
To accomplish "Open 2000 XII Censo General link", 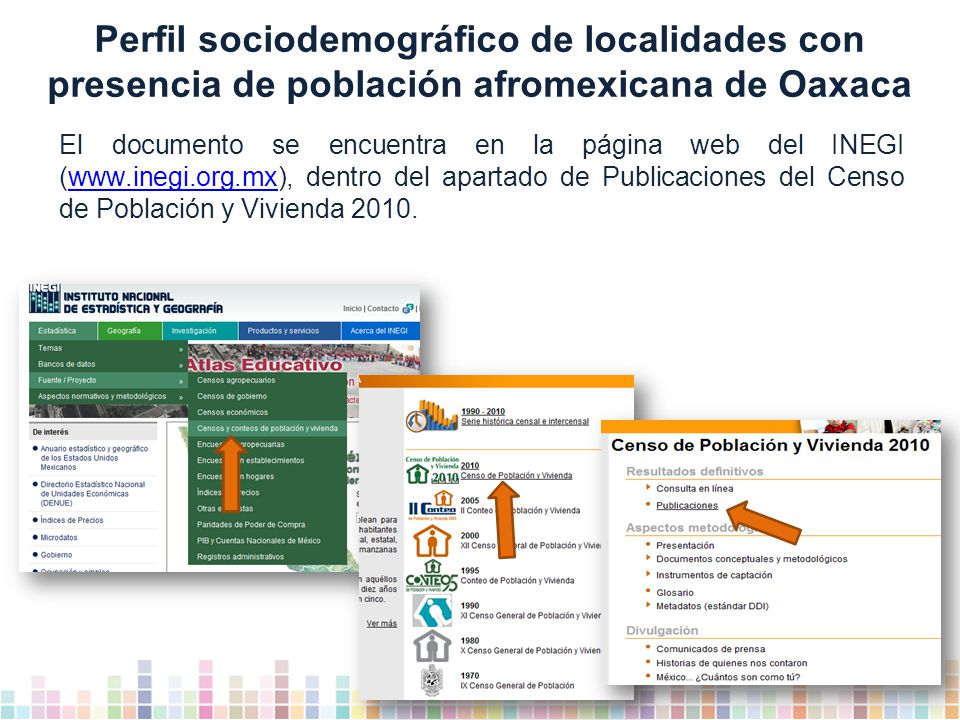I will pos(530,545).
